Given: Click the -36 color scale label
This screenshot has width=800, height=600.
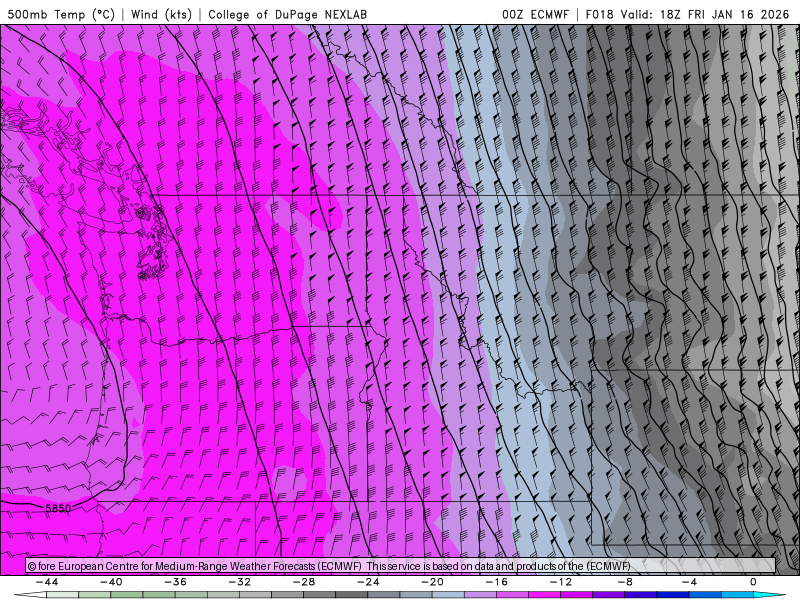Looking at the screenshot, I should (x=175, y=582).
